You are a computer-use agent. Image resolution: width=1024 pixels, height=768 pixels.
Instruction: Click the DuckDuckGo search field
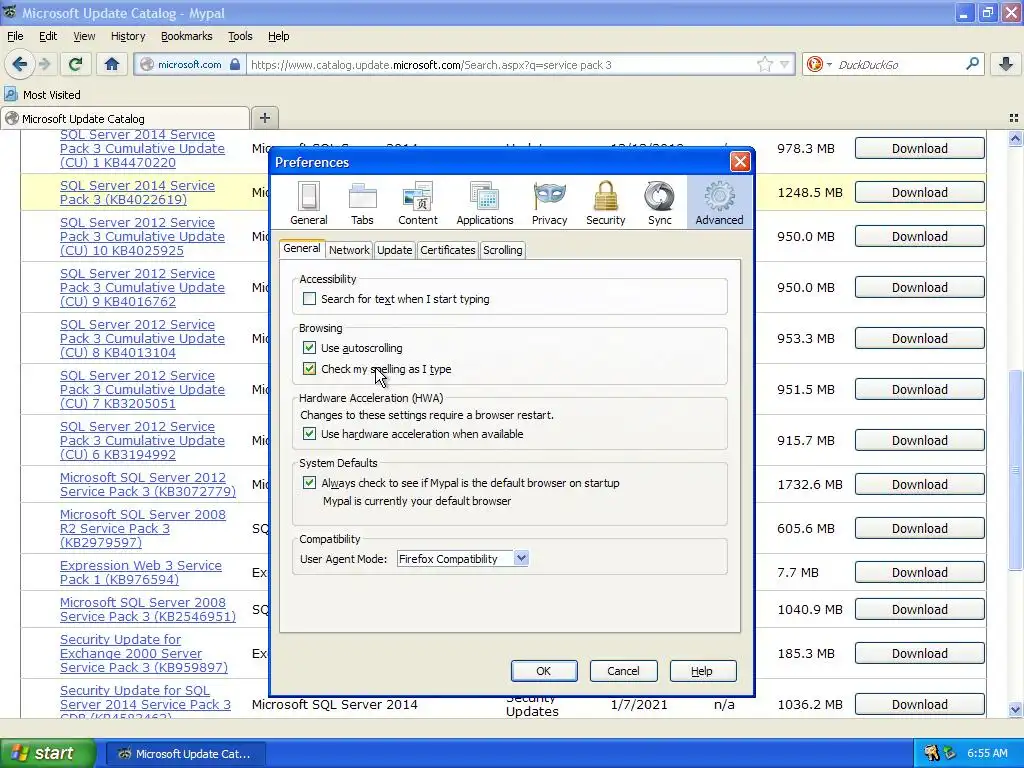898,65
